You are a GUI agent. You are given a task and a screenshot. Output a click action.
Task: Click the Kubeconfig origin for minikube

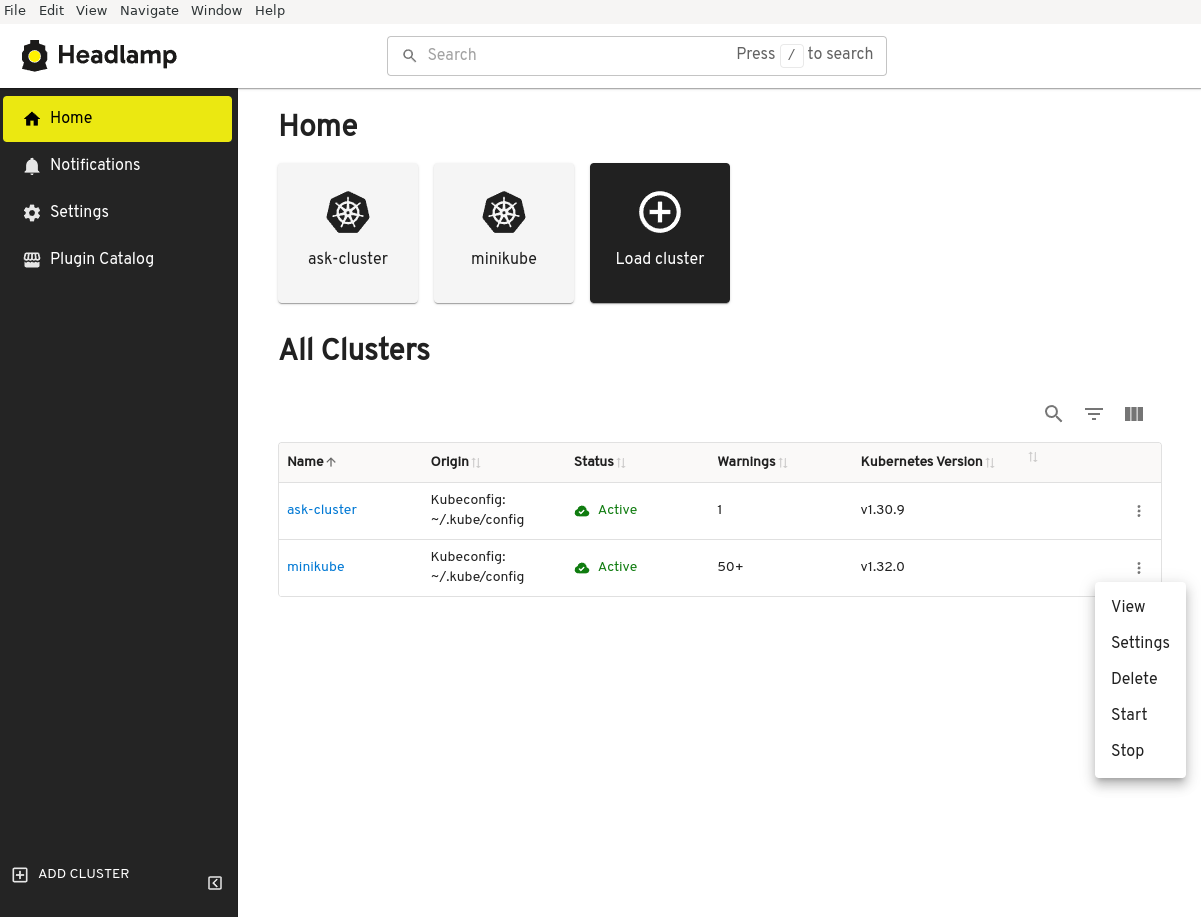pos(478,567)
